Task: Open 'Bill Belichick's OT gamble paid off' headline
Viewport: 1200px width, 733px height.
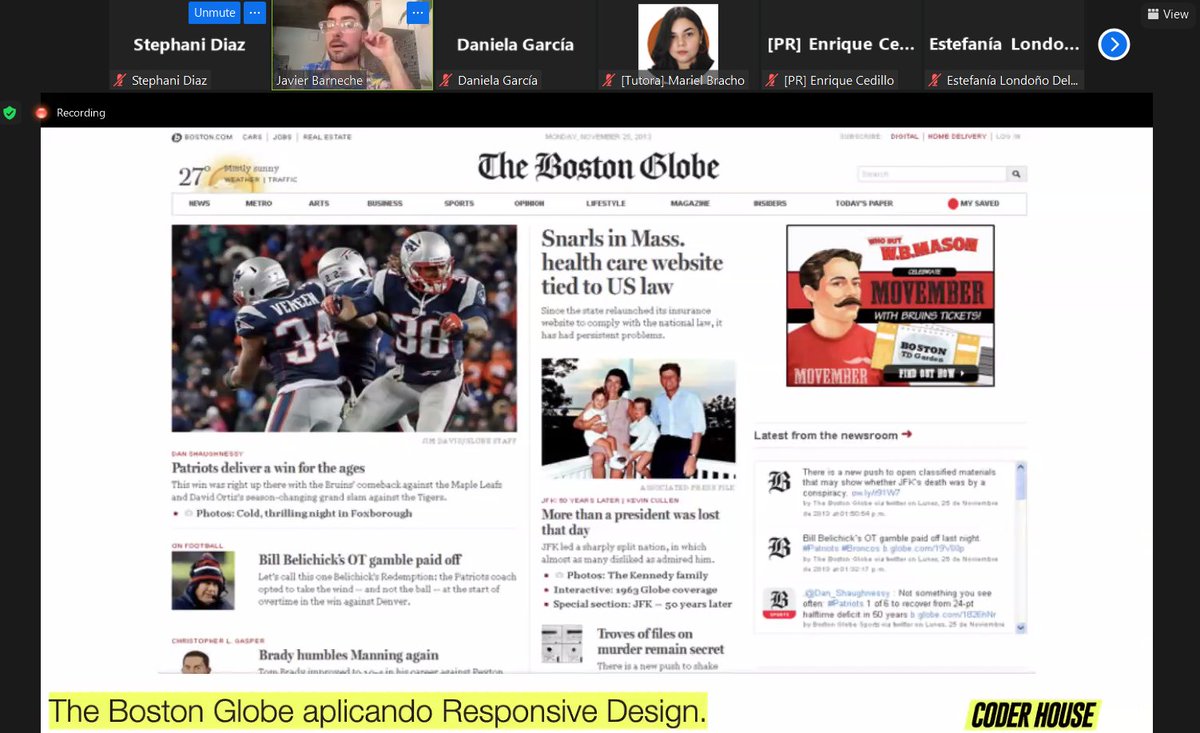Action: 360,560
